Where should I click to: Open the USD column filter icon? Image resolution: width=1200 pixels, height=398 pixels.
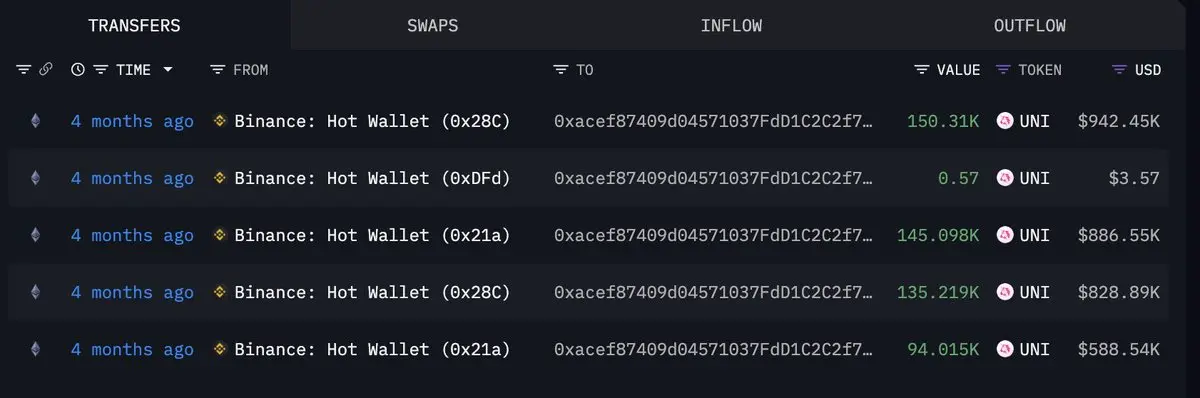click(1120, 70)
